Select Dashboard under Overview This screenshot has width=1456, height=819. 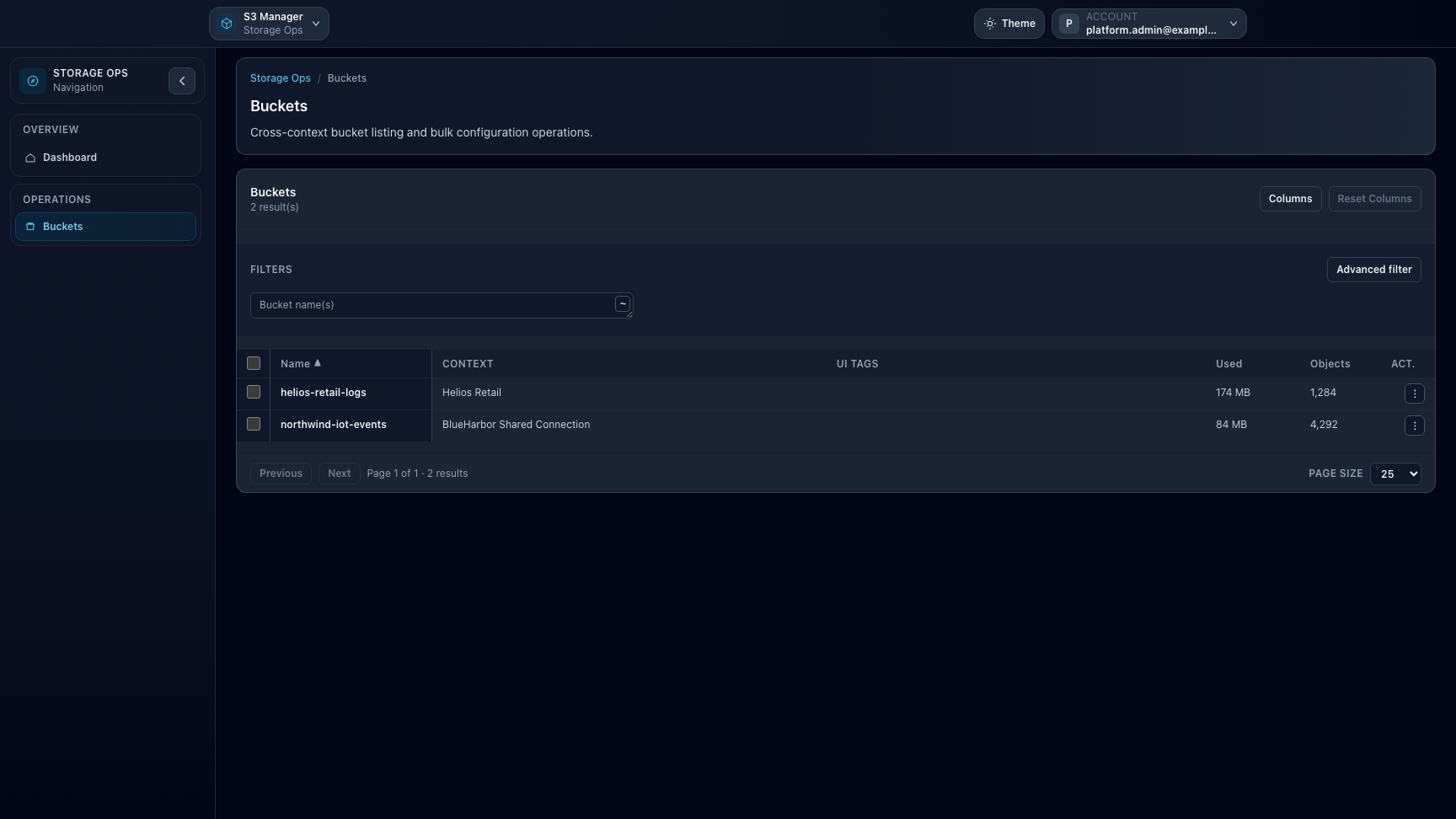coord(70,158)
